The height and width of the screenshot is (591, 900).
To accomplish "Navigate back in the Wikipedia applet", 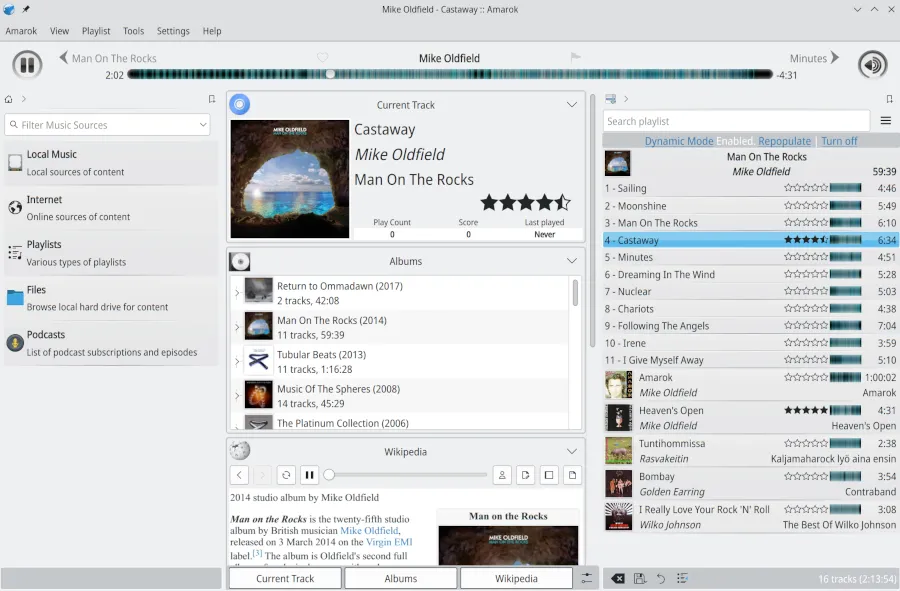I will point(239,475).
